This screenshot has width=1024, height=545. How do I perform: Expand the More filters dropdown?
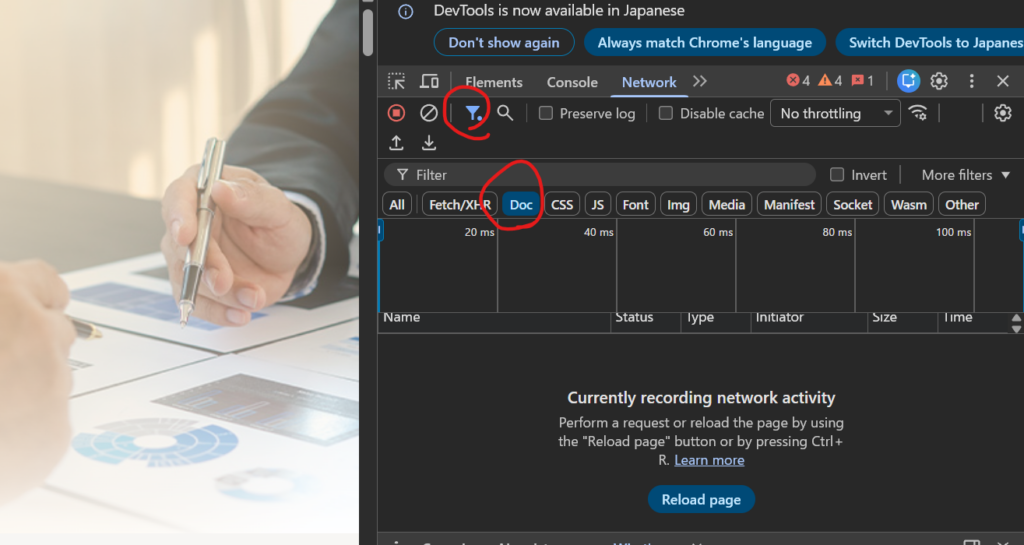pos(965,175)
